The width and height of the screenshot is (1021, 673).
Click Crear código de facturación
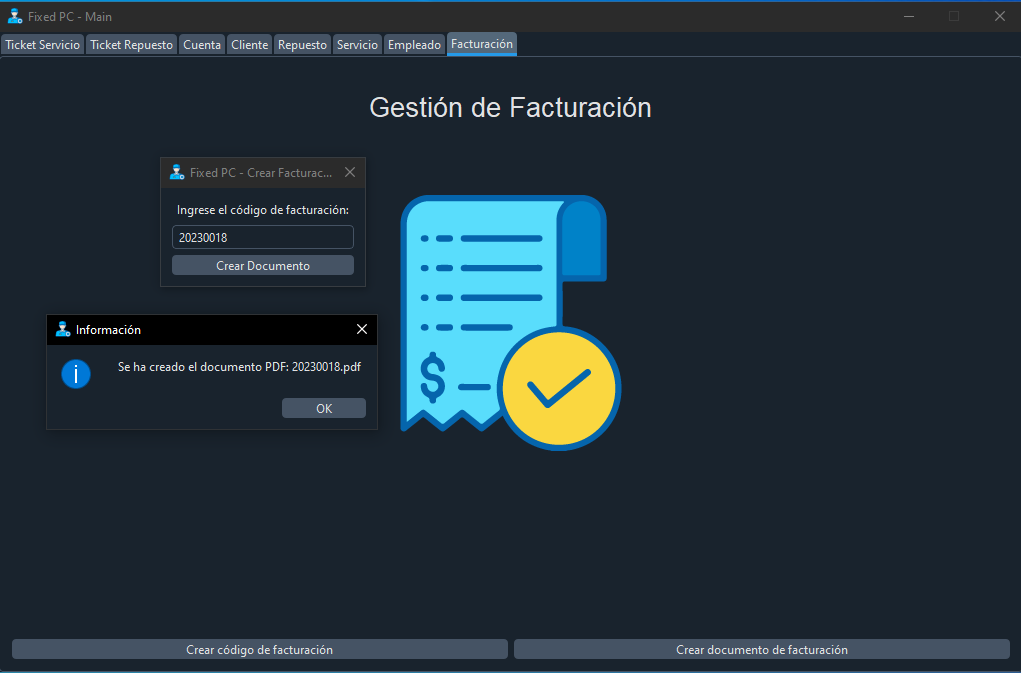pos(259,649)
